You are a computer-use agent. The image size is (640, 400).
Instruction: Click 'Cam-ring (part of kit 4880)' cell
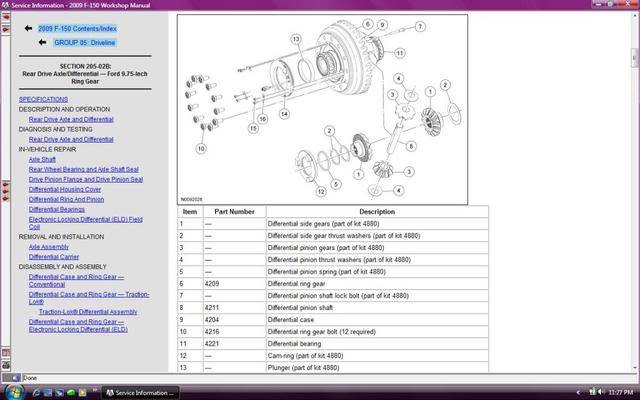pos(377,356)
